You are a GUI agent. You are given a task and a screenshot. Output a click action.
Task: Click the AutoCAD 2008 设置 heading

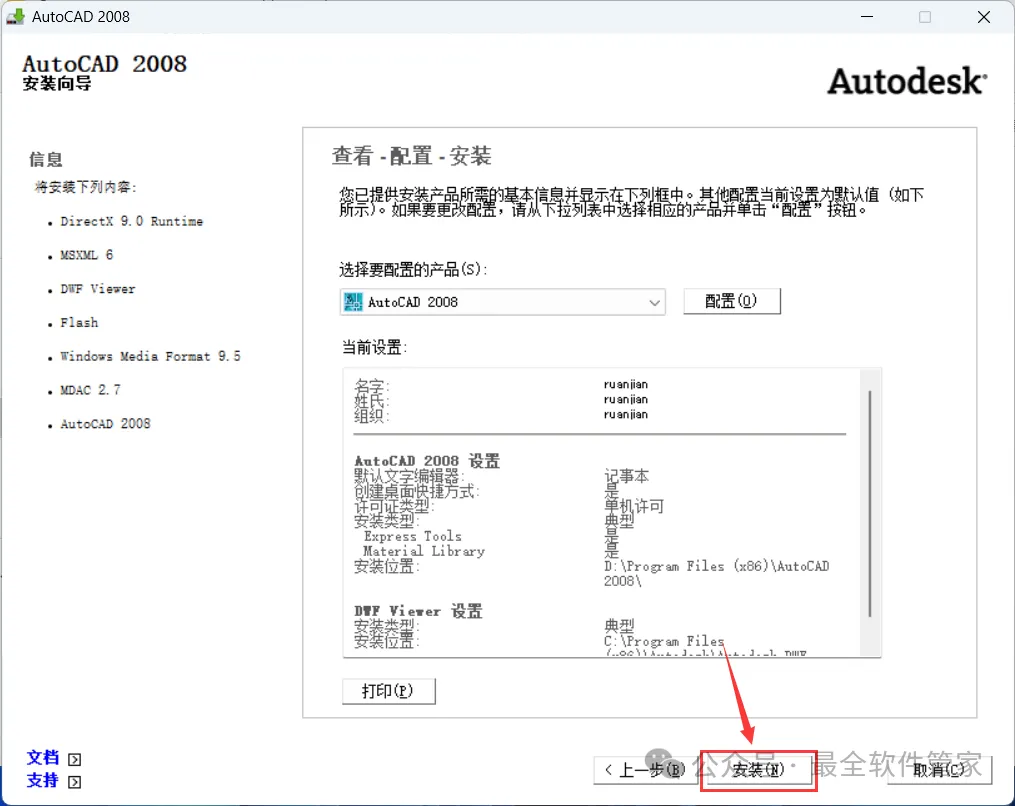[x=427, y=461]
